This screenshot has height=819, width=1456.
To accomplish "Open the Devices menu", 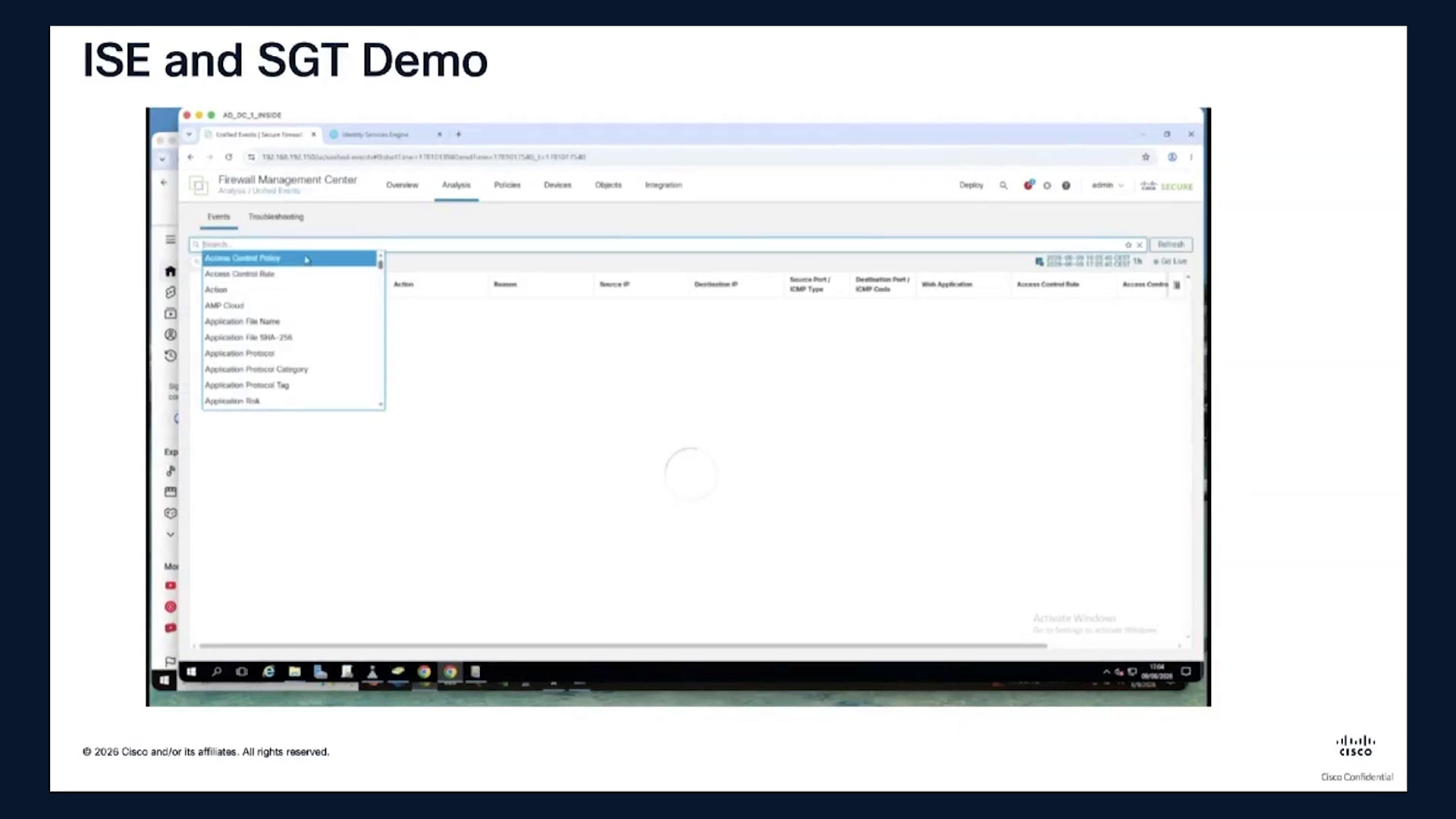I will [557, 186].
